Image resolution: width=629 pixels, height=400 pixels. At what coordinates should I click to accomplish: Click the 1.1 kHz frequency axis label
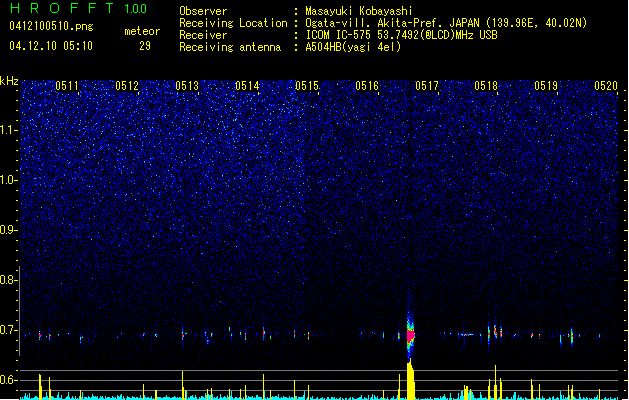(9, 130)
